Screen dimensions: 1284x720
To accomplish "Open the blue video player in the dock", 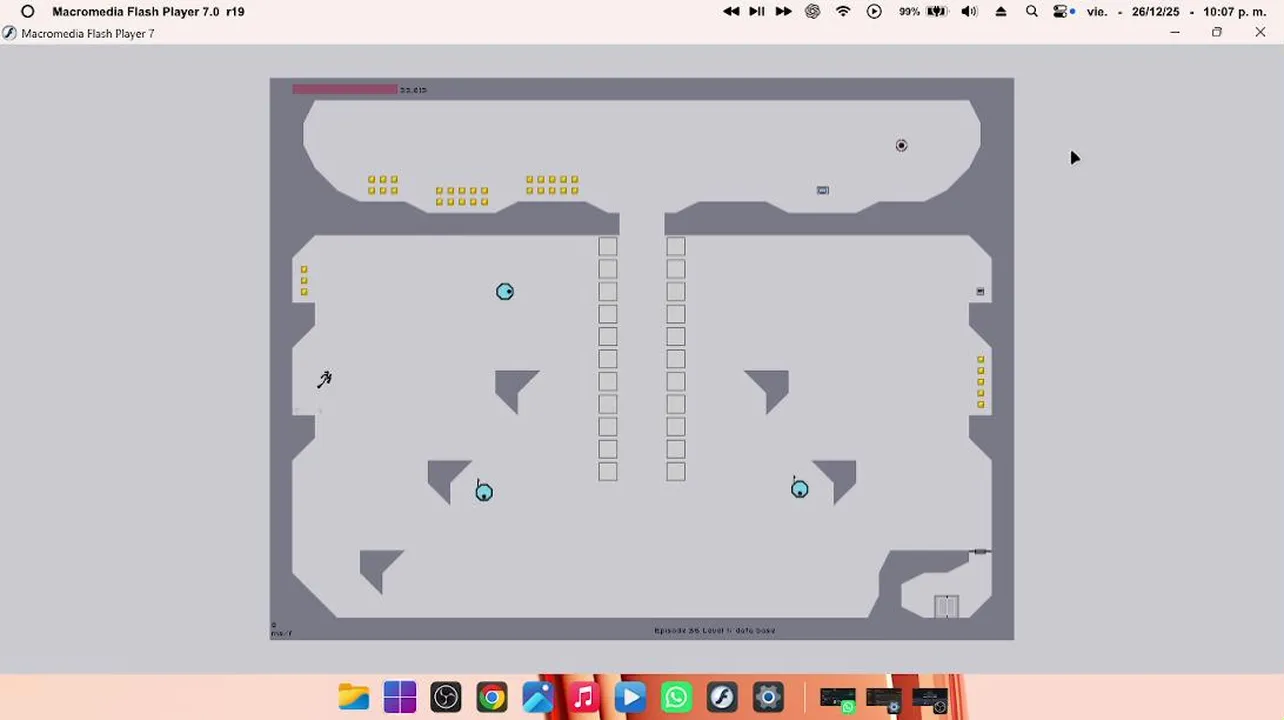I will pos(630,697).
